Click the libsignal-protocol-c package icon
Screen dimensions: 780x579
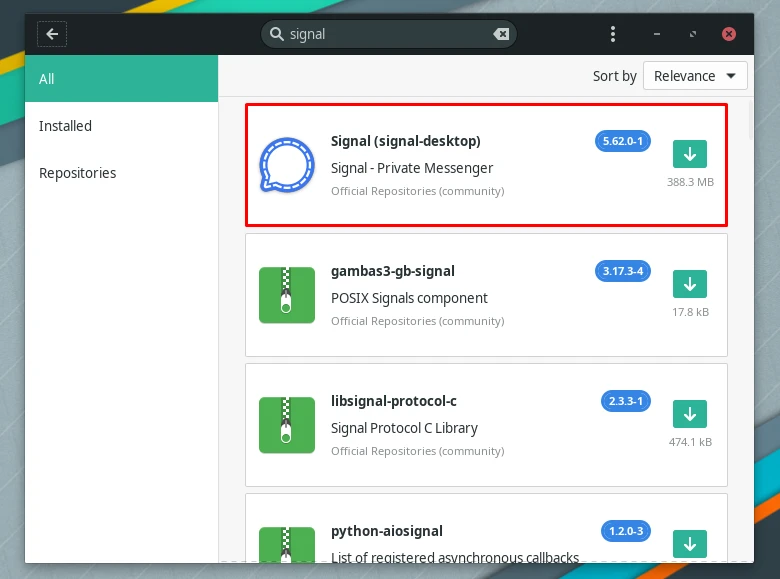(x=287, y=425)
